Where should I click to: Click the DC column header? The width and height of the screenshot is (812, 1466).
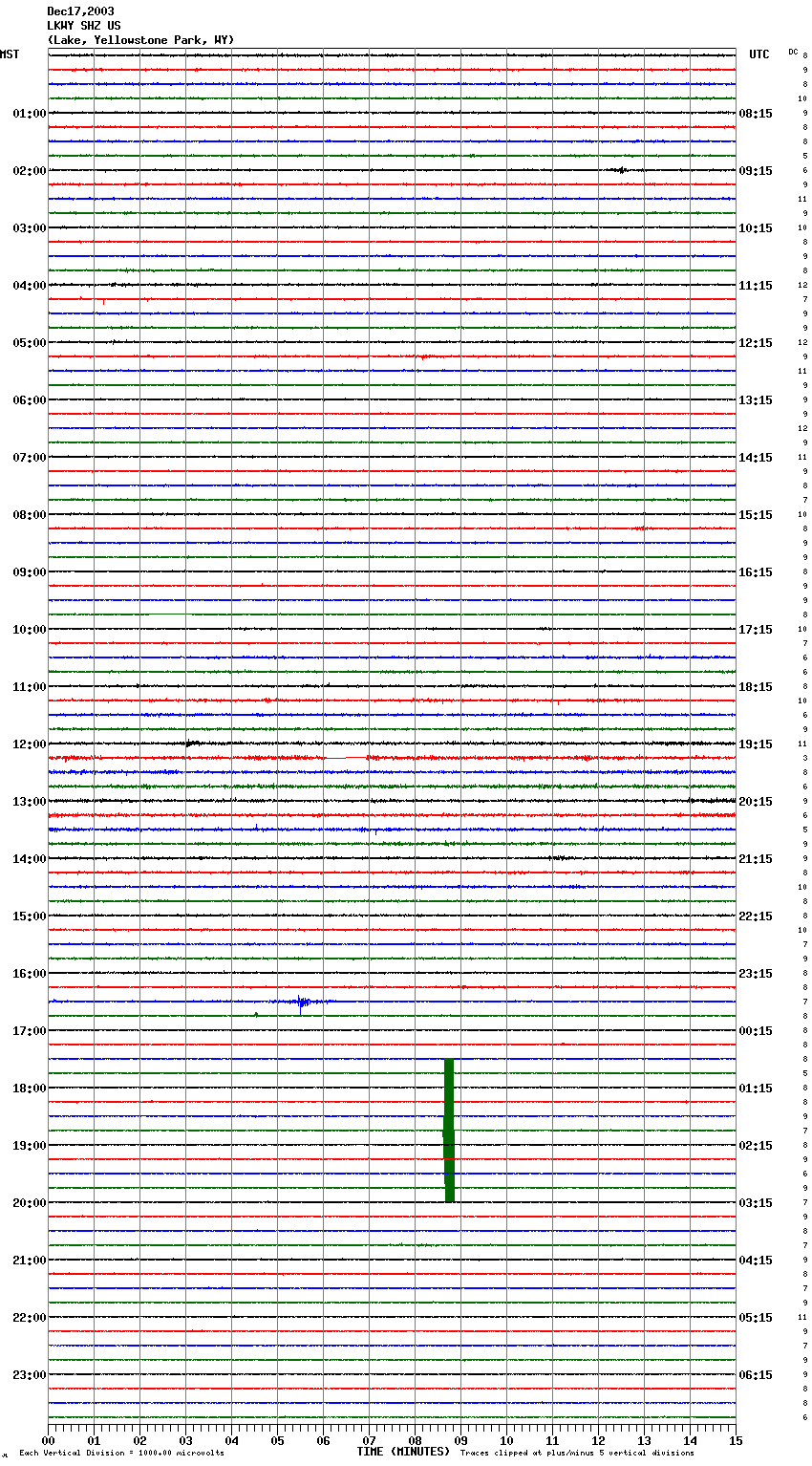click(793, 52)
